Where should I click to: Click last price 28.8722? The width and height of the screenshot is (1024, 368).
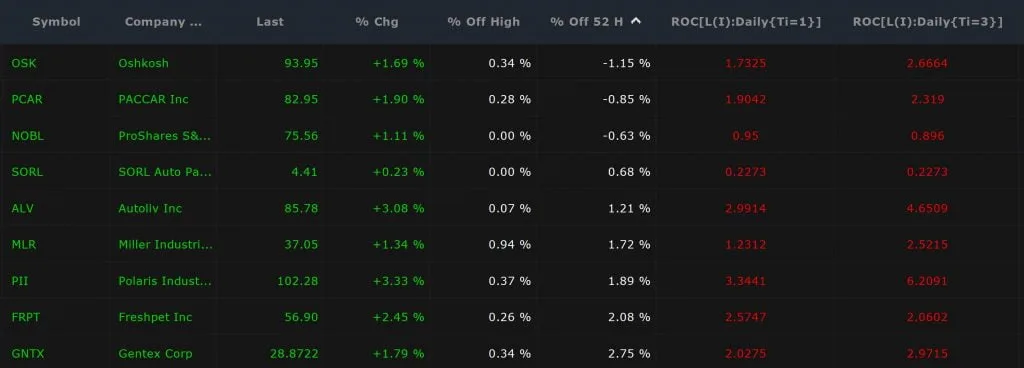(x=294, y=354)
